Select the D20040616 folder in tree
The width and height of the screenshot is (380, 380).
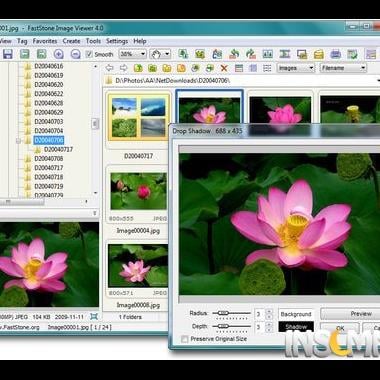click(x=49, y=66)
